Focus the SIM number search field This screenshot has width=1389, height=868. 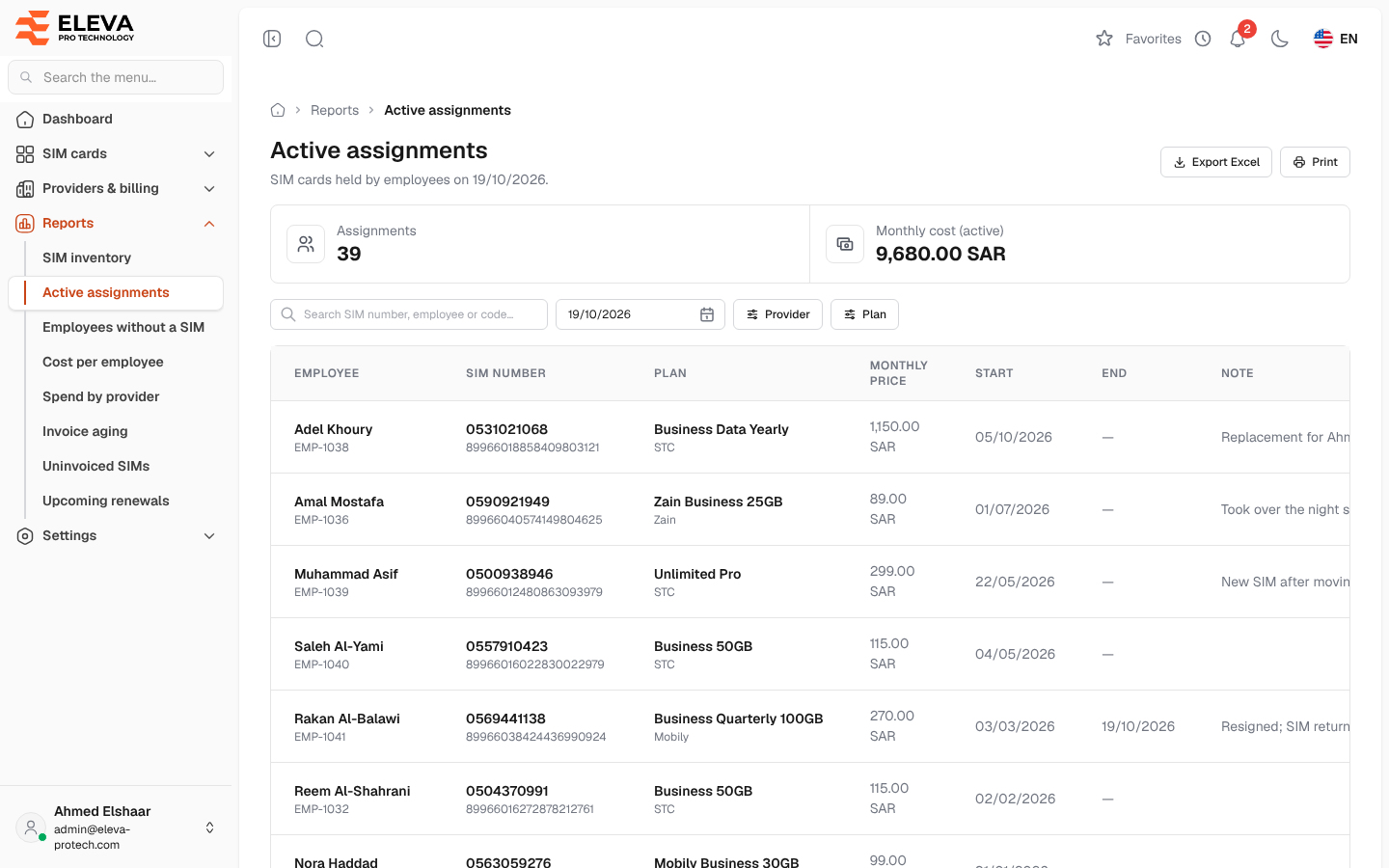point(409,314)
